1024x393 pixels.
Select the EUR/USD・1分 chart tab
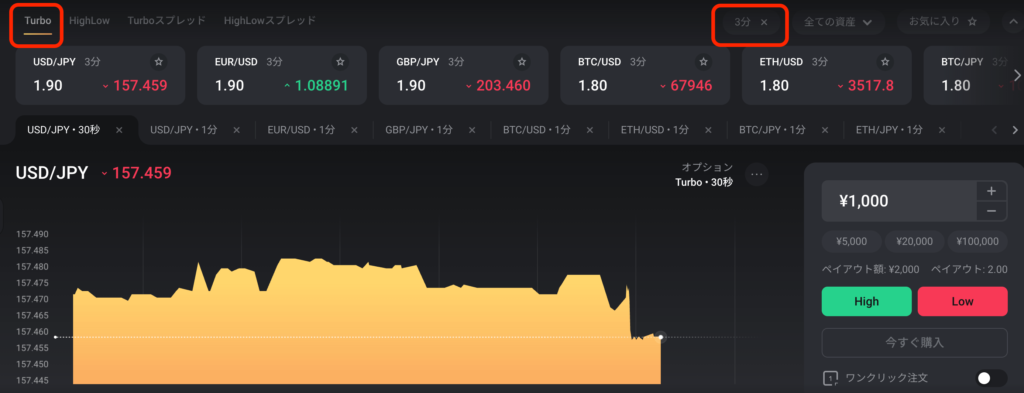(301, 130)
